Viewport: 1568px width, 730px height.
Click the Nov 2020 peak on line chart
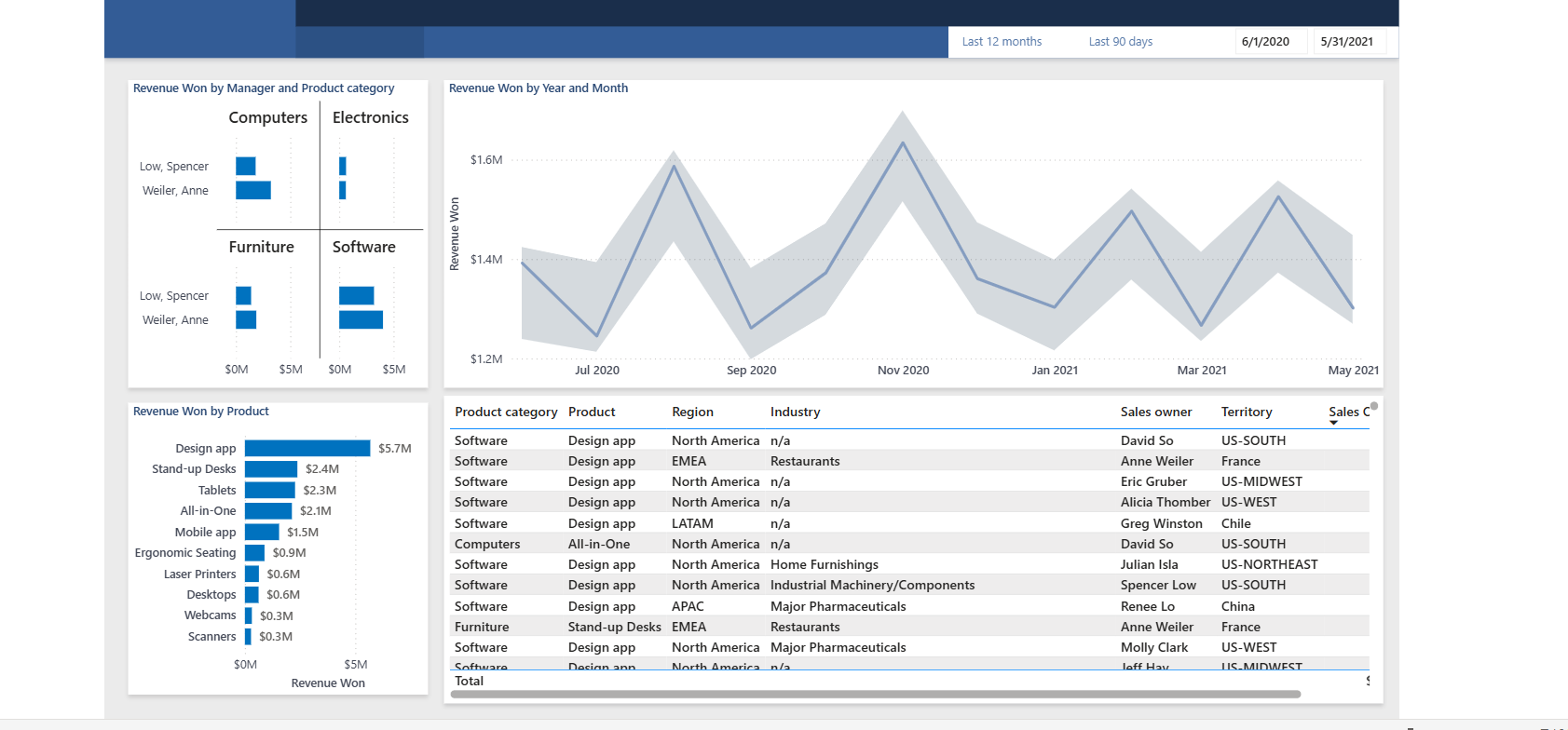pyautogui.click(x=902, y=142)
